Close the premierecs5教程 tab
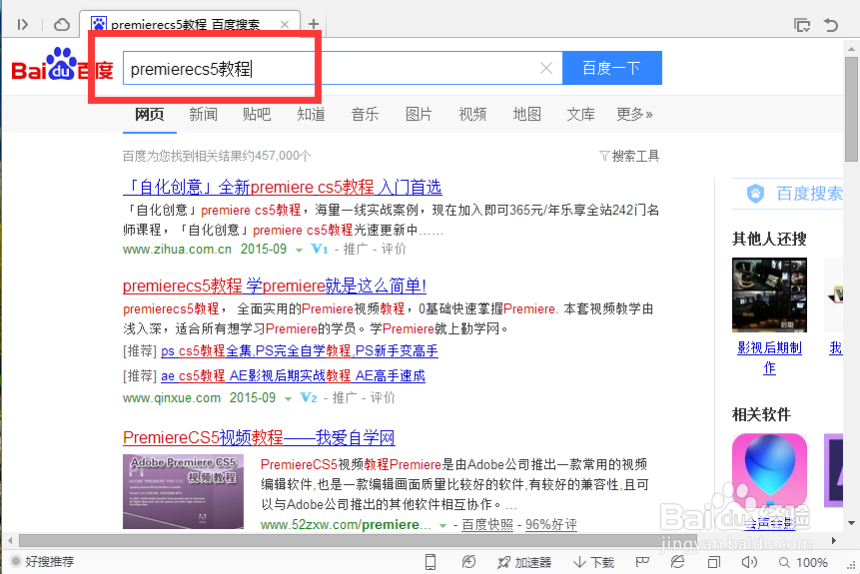 pos(285,24)
